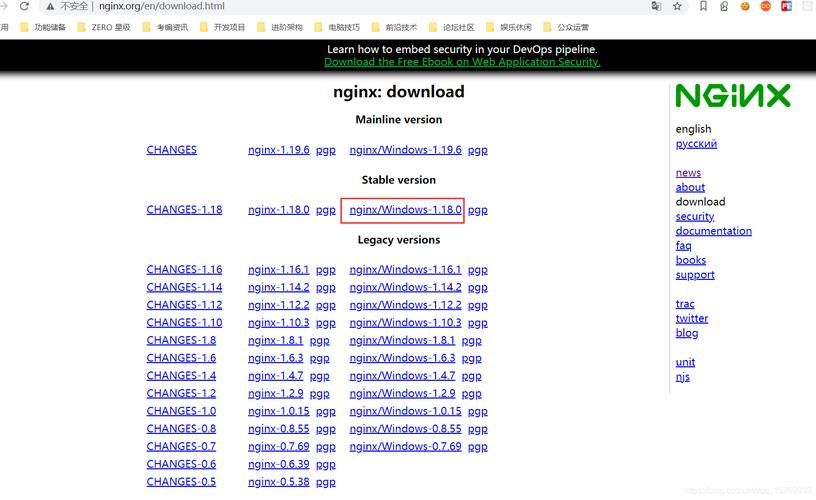Go to the security sidebar item

[694, 216]
